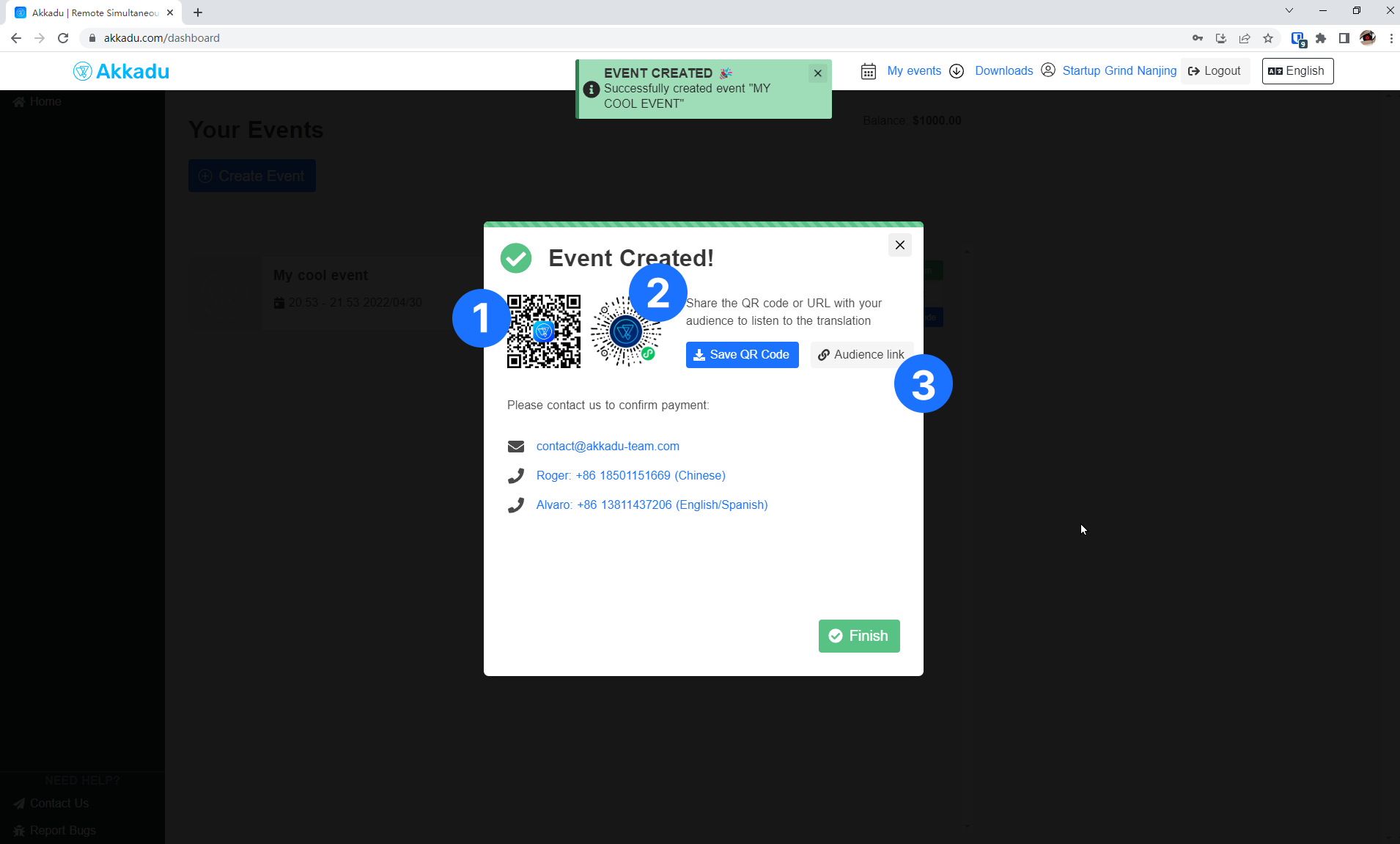Screen dimensions: 1400x844
Task: Reload the akkadu.com dashboard page
Action: pyautogui.click(x=63, y=38)
